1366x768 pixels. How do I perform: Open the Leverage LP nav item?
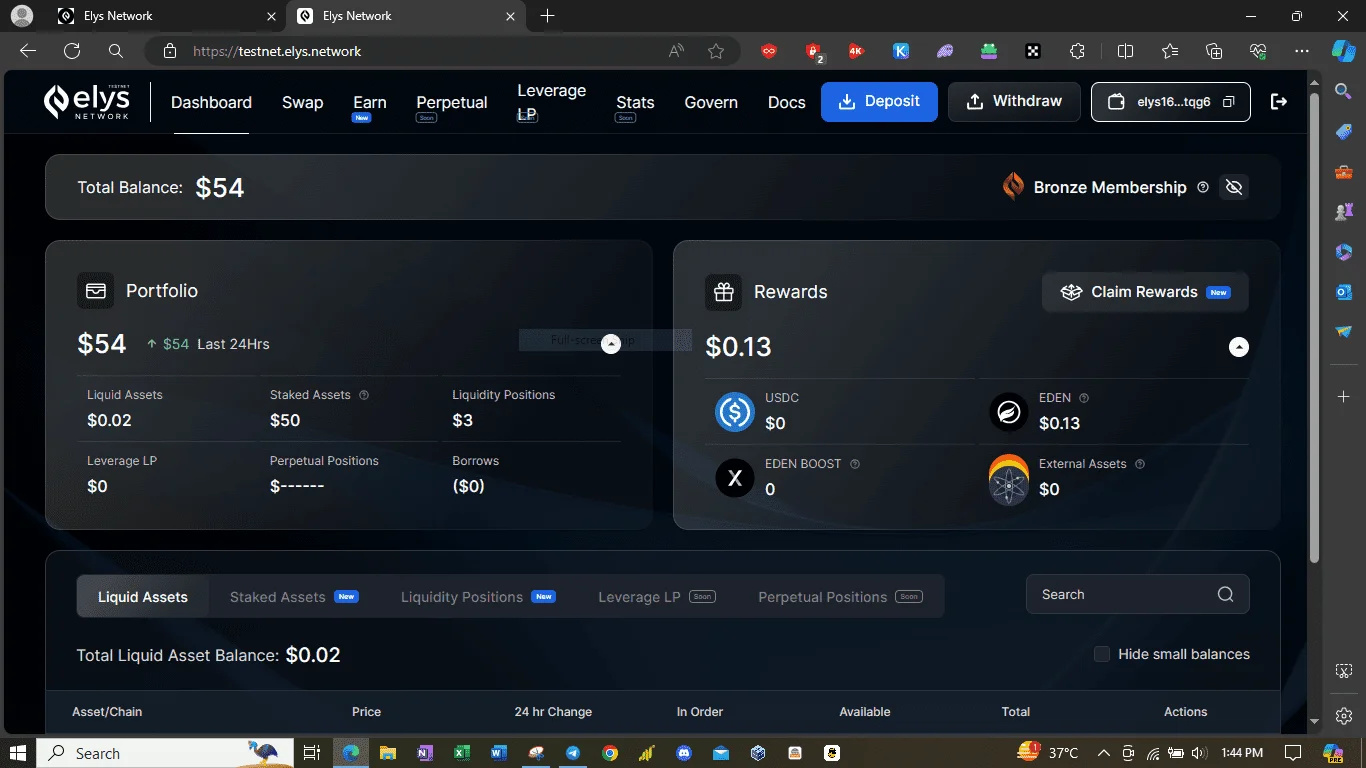551,102
